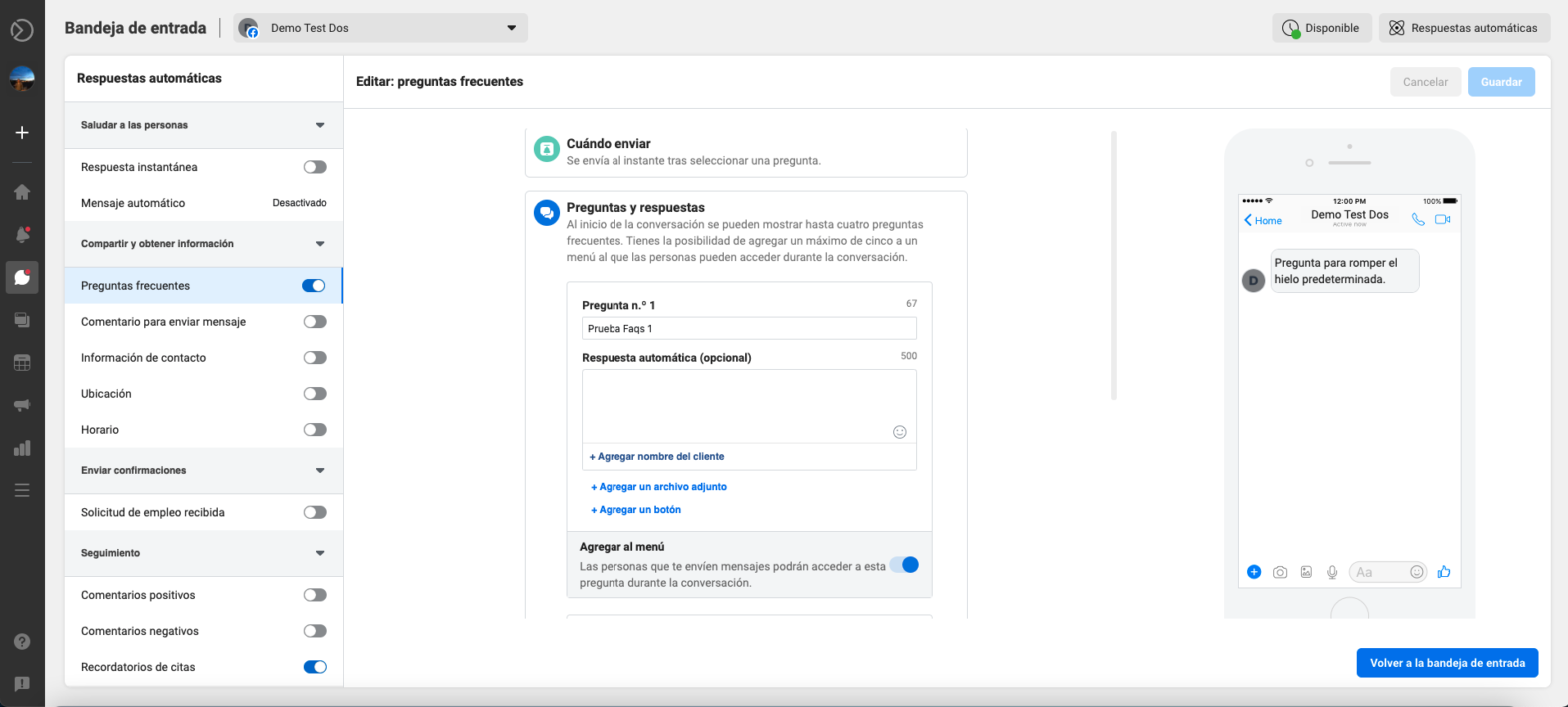
Task: Click the plus create icon in sidebar
Action: (22, 133)
